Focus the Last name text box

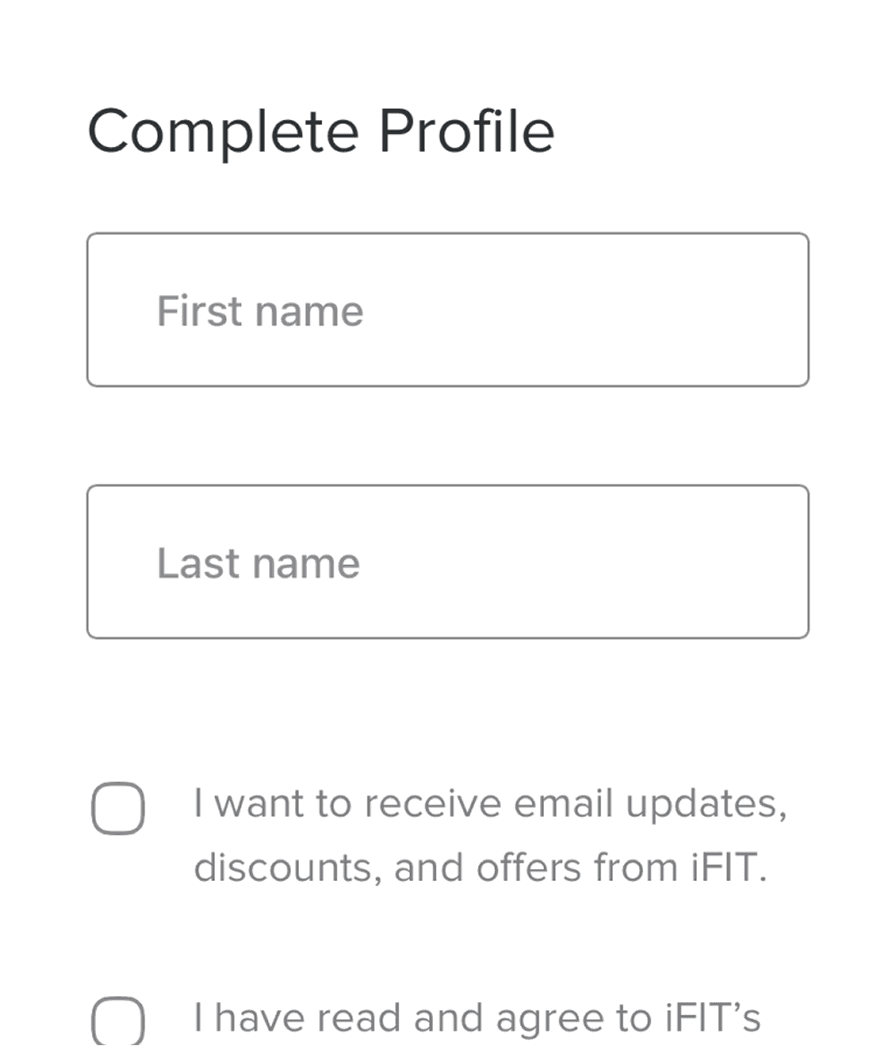point(447,562)
